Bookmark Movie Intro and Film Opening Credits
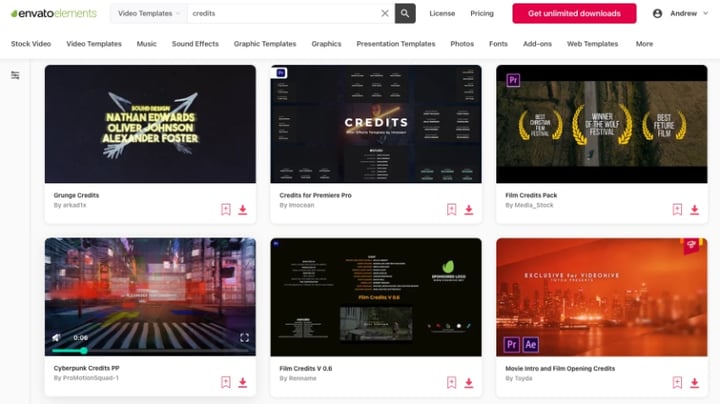This screenshot has height=404, width=720. point(677,382)
